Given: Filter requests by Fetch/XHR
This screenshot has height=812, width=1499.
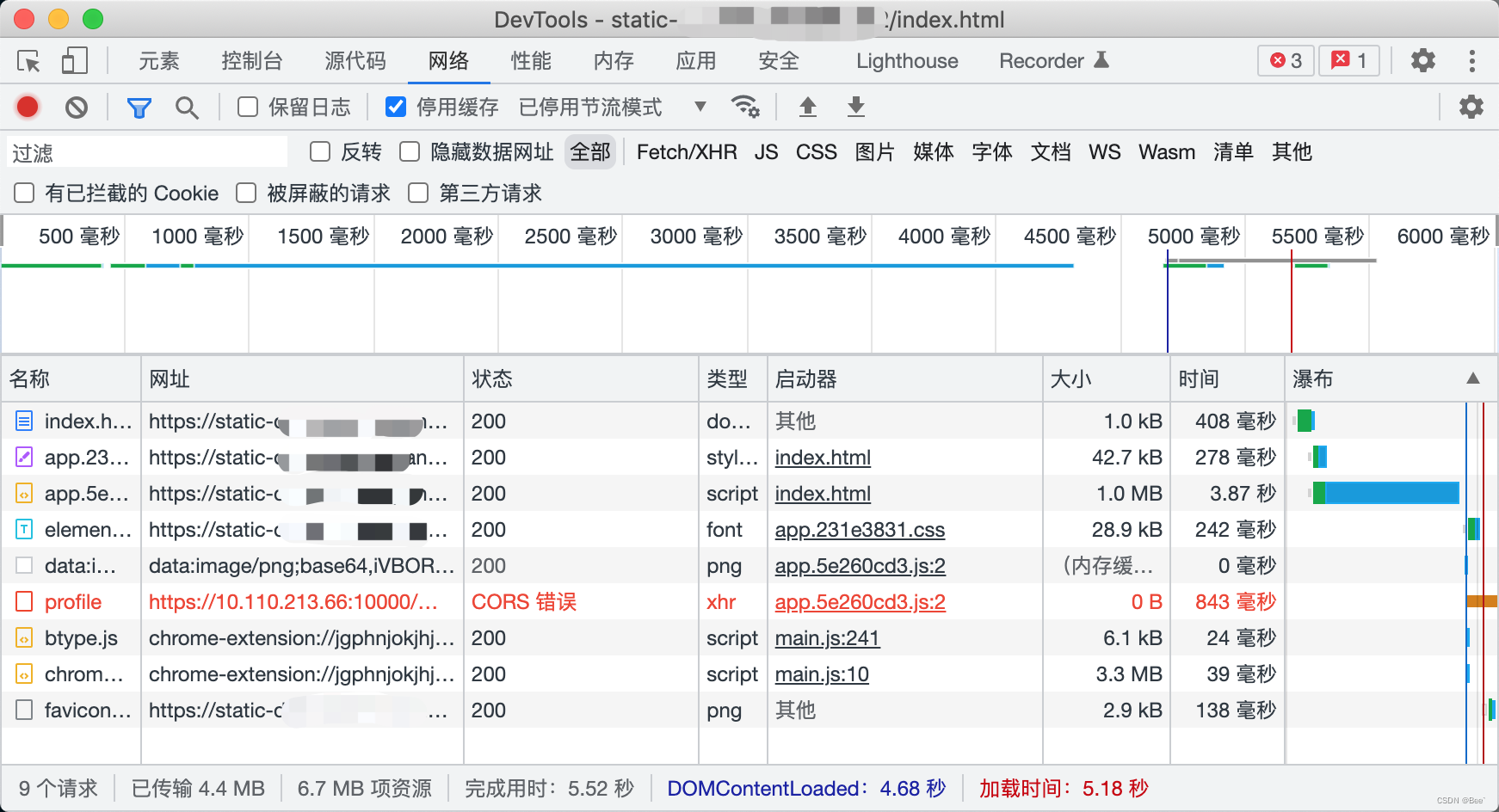Looking at the screenshot, I should click(687, 152).
